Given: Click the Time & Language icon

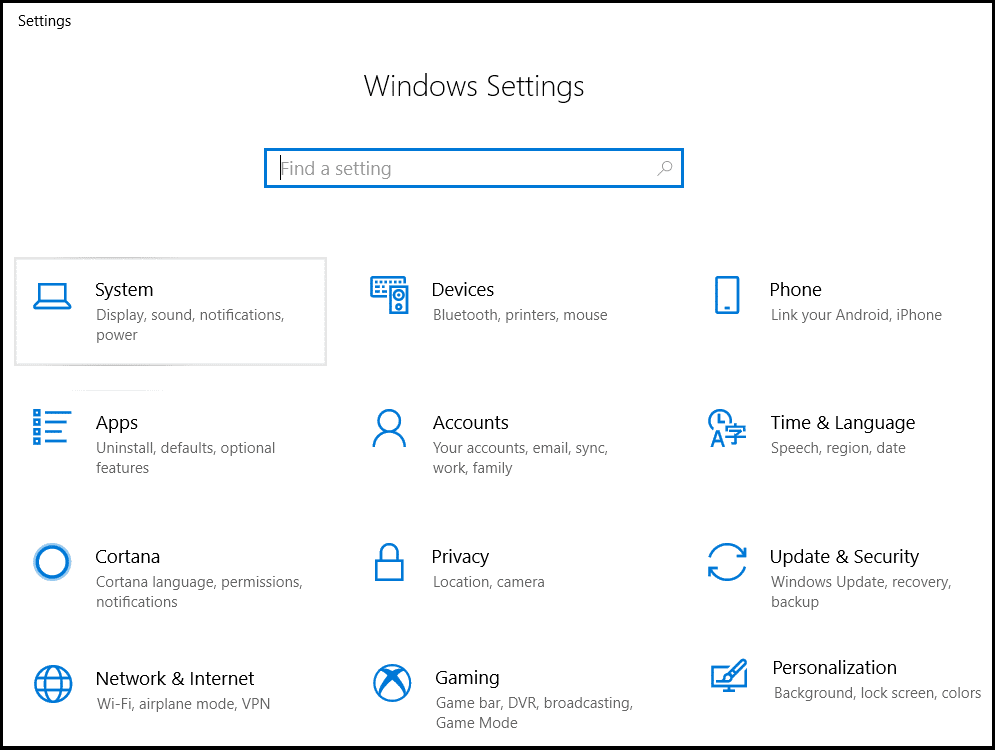Looking at the screenshot, I should 726,428.
